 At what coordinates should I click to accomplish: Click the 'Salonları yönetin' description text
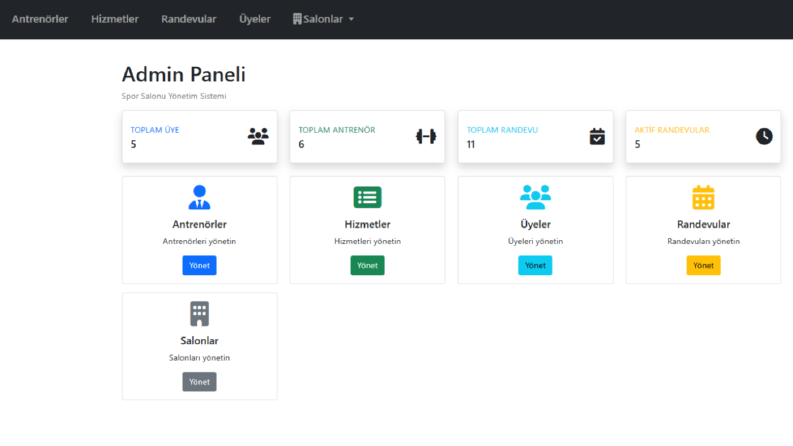click(199, 358)
